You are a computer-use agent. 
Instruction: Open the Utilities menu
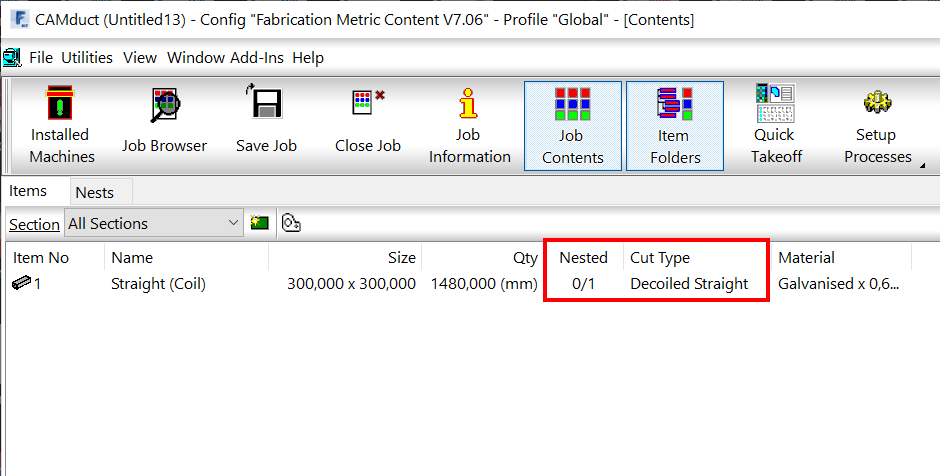click(87, 58)
